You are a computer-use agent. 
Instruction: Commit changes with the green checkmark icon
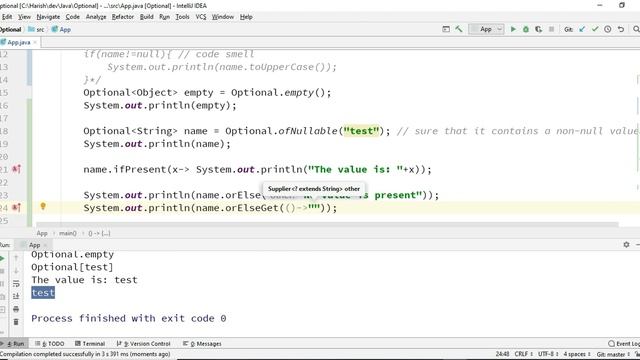595,29
